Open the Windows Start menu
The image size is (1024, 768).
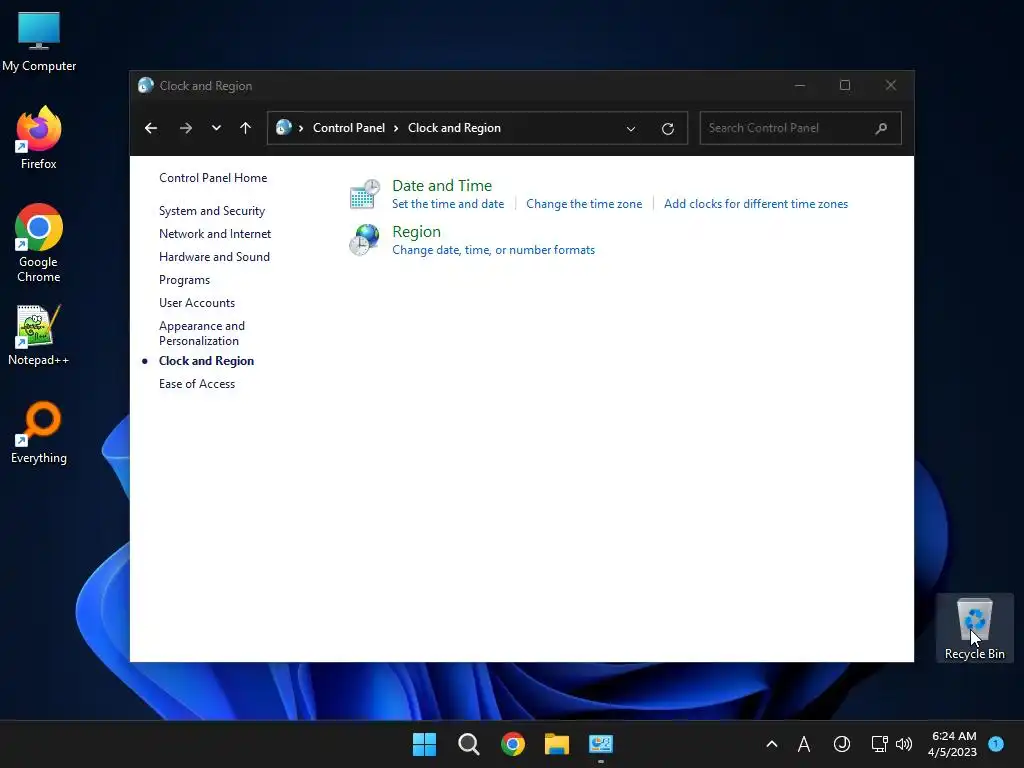click(424, 744)
